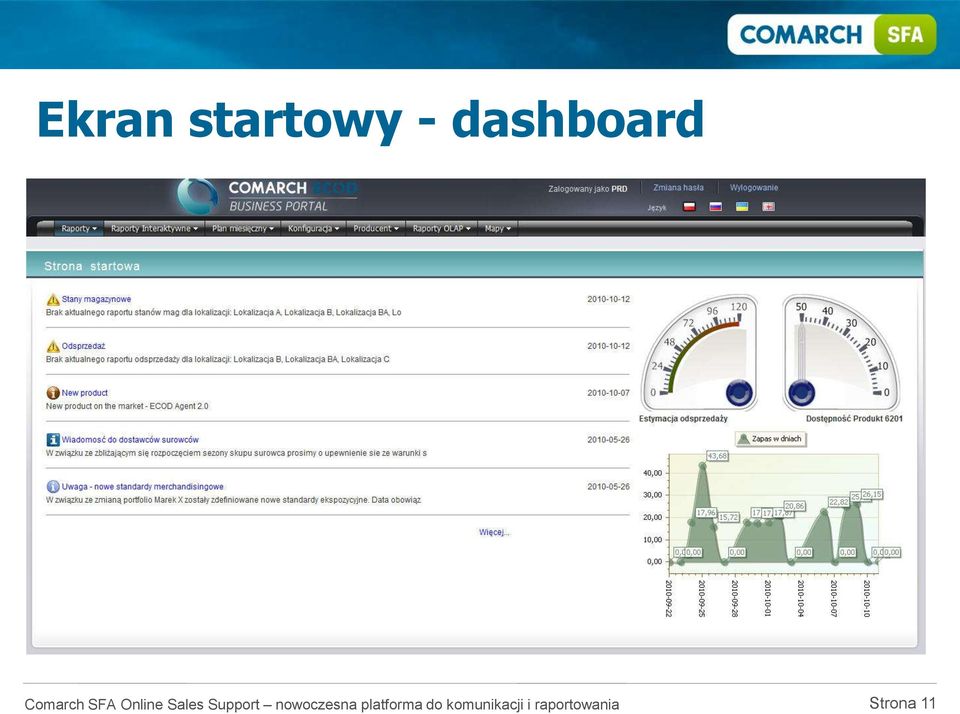Click the 2010-10-10 axis date label
960x714 pixels.
pyautogui.click(x=866, y=598)
